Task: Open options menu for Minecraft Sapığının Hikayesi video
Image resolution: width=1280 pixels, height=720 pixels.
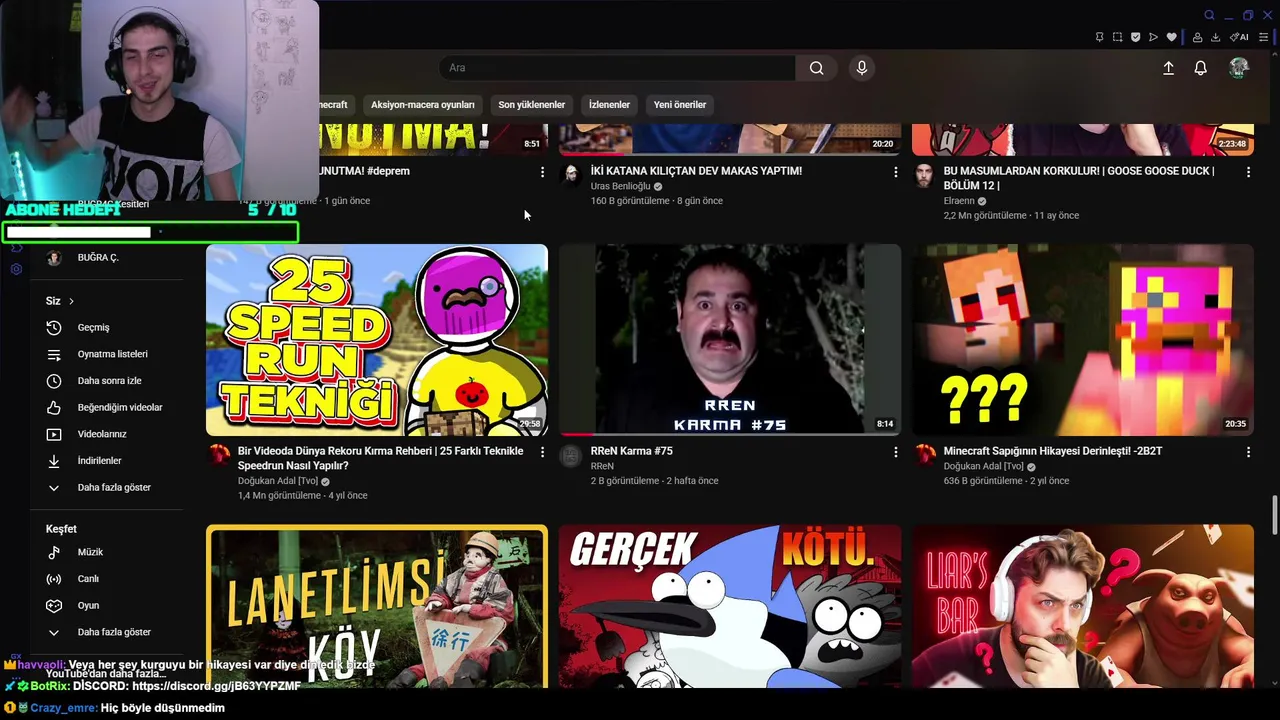Action: pos(1248,452)
